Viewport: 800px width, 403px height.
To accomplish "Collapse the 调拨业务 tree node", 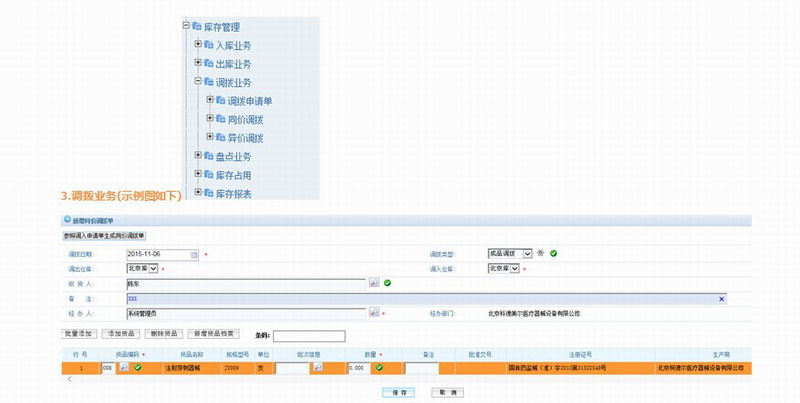I will coord(198,81).
